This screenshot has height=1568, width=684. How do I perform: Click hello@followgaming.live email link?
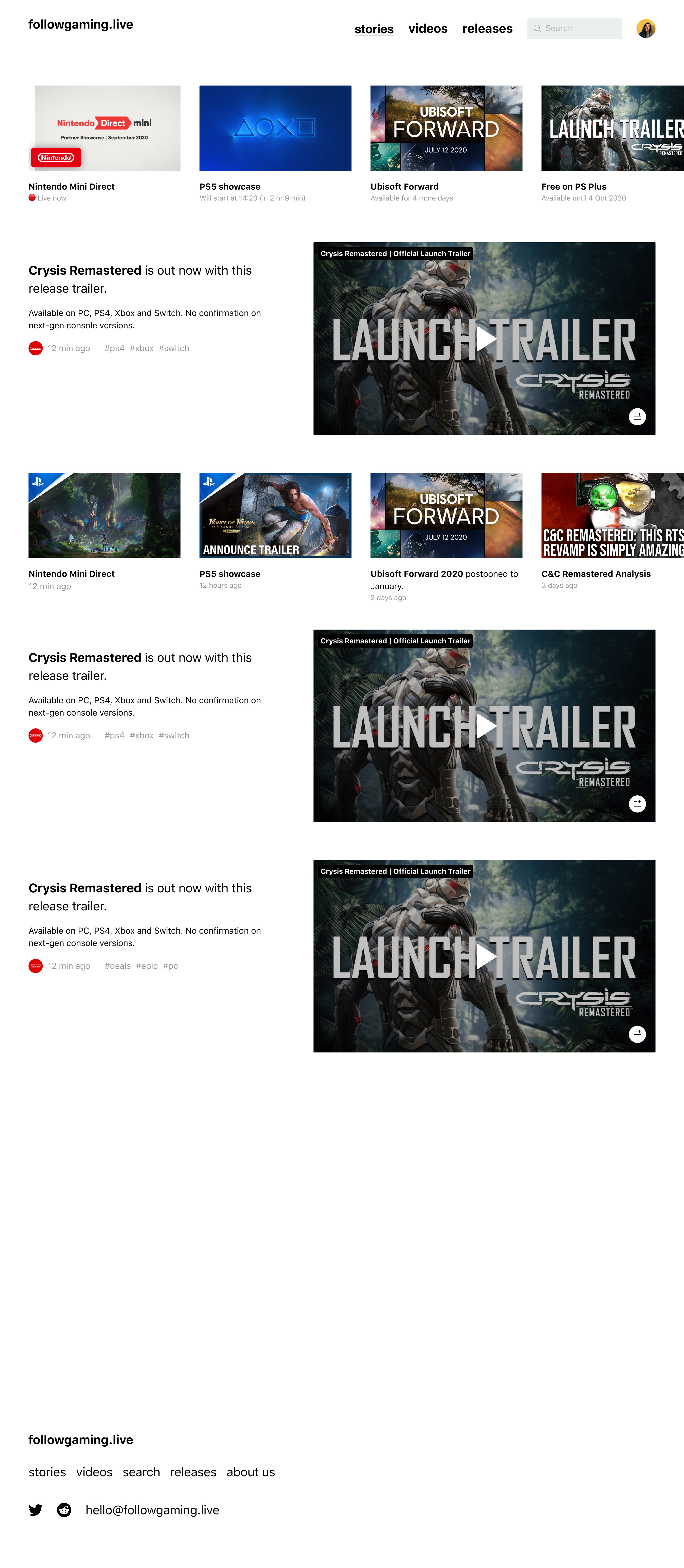coord(153,1510)
